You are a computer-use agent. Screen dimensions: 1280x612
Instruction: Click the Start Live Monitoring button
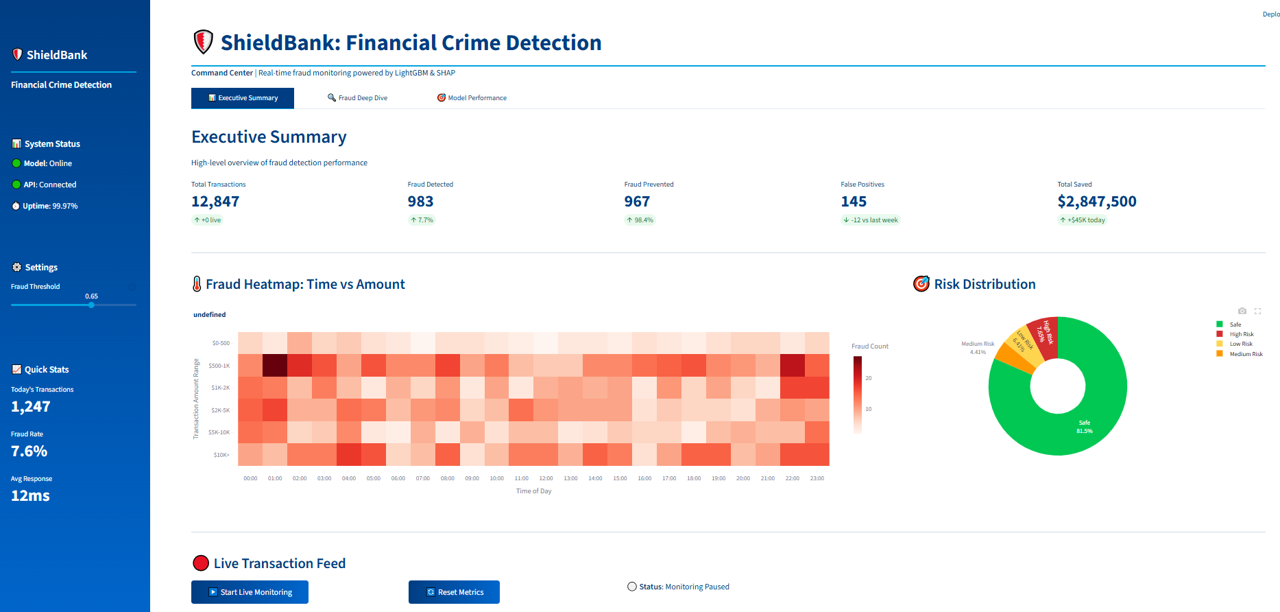(x=250, y=592)
